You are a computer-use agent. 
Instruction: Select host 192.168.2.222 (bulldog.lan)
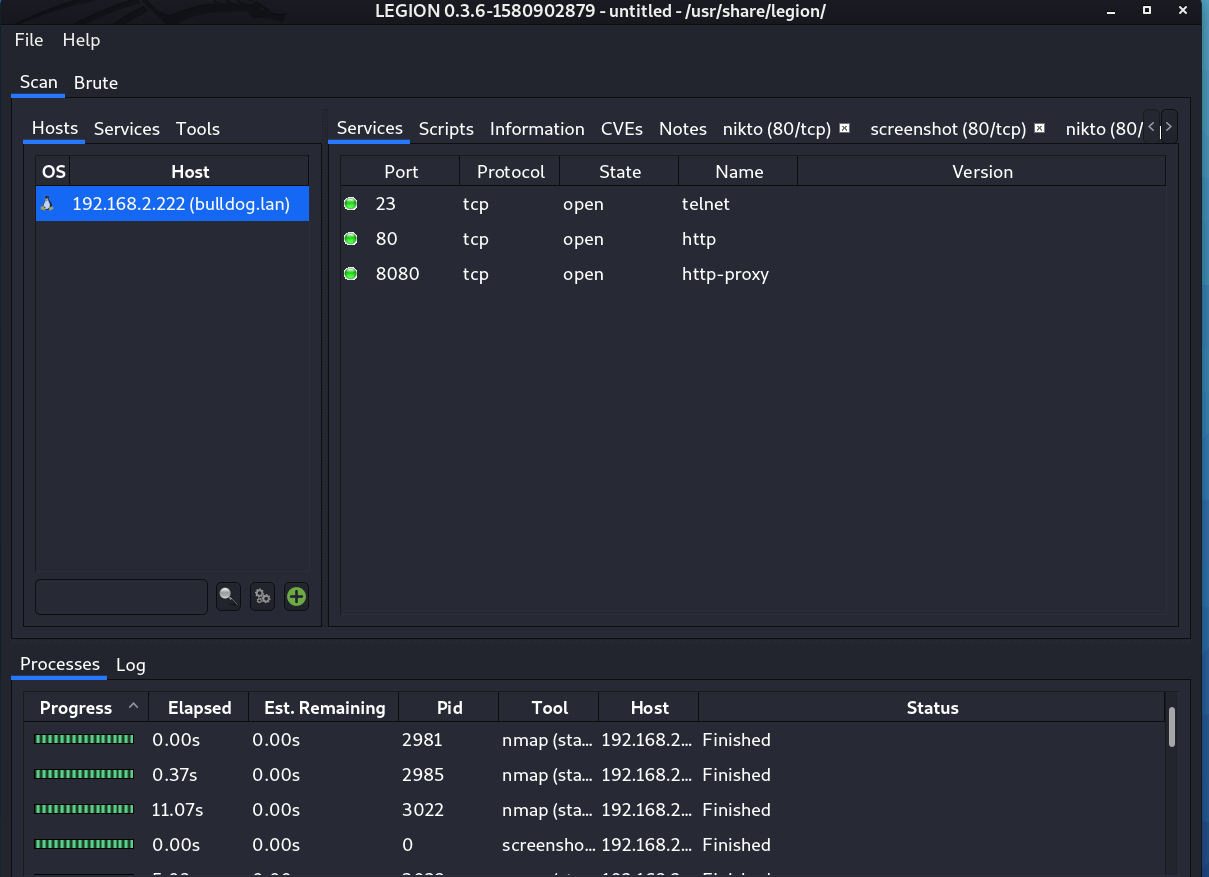pos(181,204)
